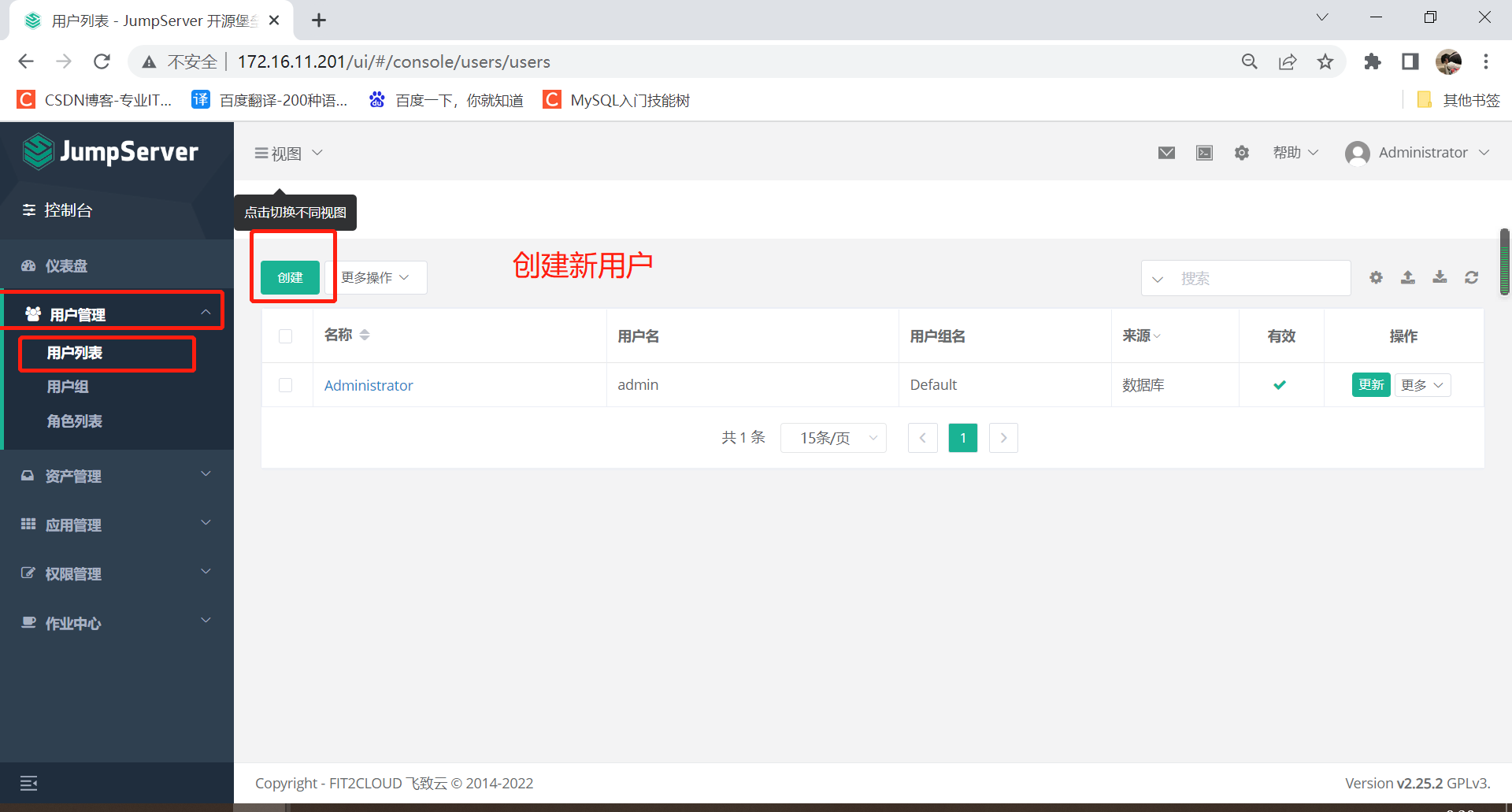Viewport: 1512px width, 812px height.
Task: Collapse sidebar using bottom-left menu icon
Action: [x=28, y=783]
